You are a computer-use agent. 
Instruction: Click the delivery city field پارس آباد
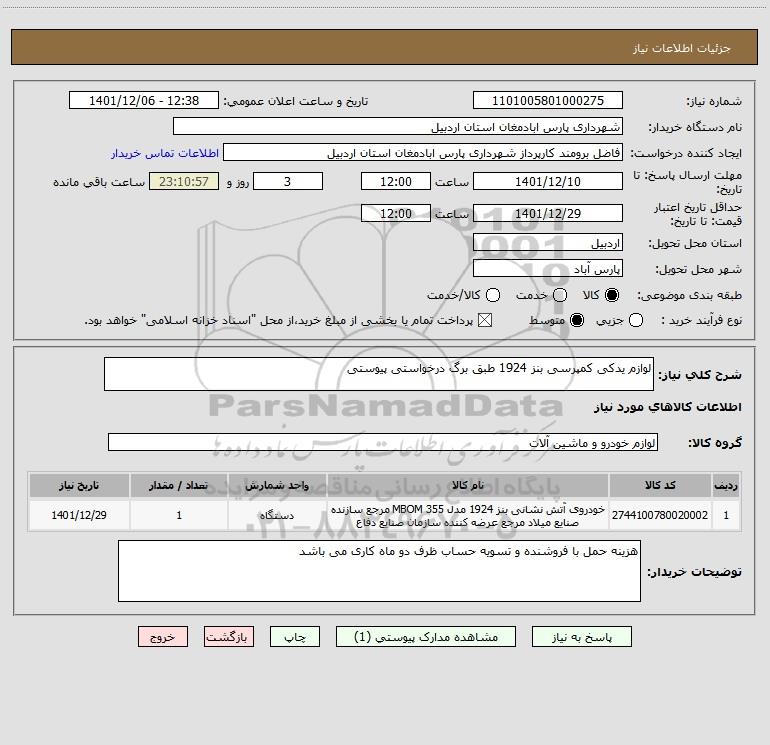[x=548, y=268]
